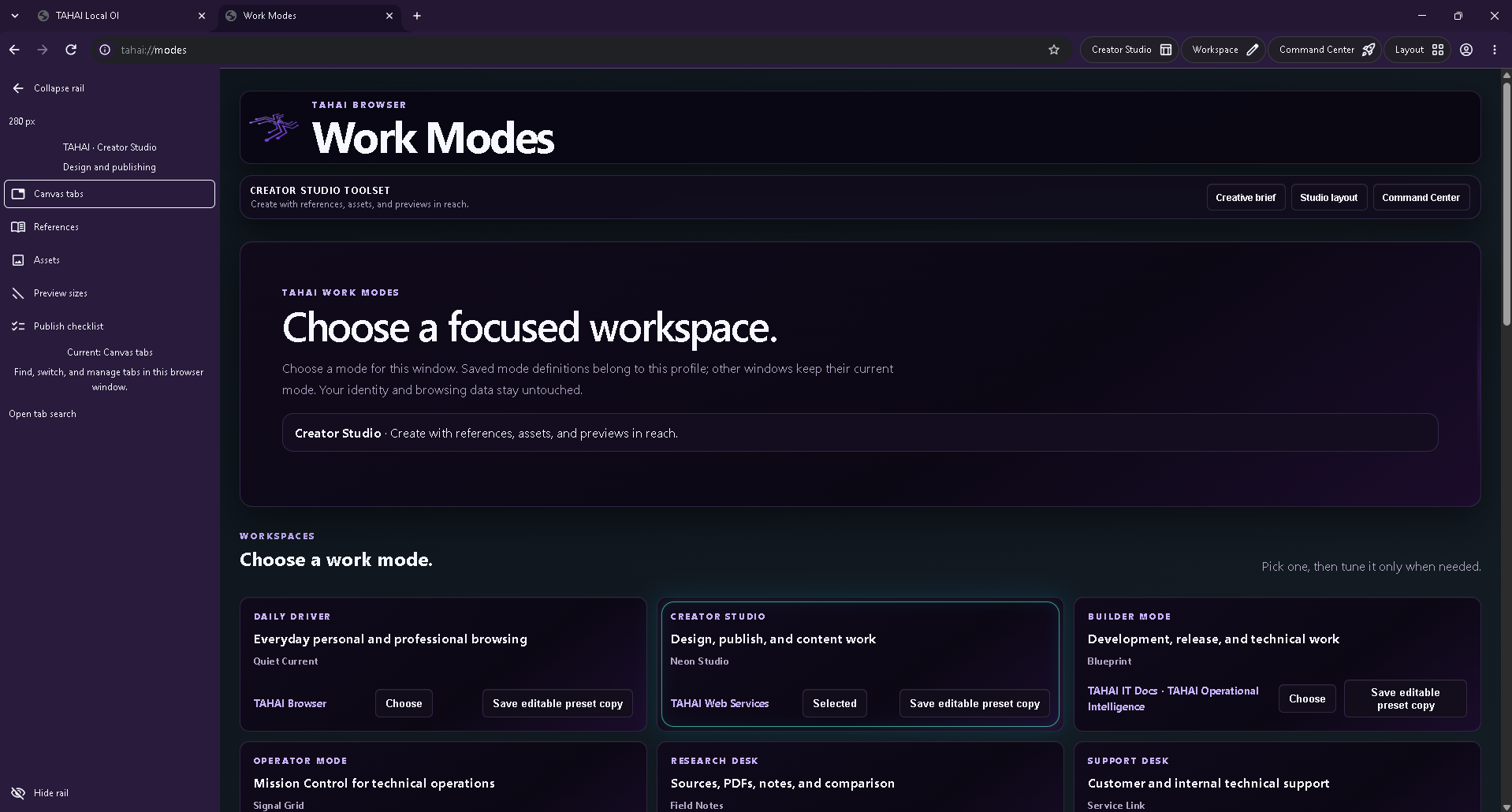Click the forward navigation arrow
This screenshot has height=812, width=1512.
point(43,50)
